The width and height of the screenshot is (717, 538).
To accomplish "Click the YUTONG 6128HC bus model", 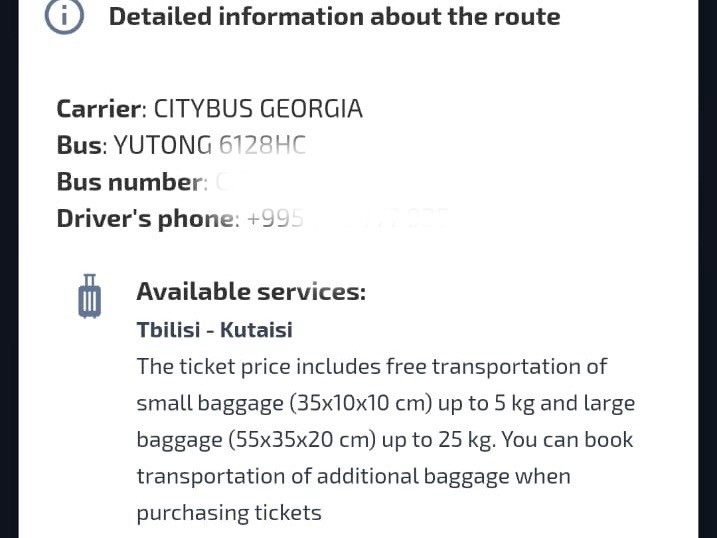I will pos(209,145).
